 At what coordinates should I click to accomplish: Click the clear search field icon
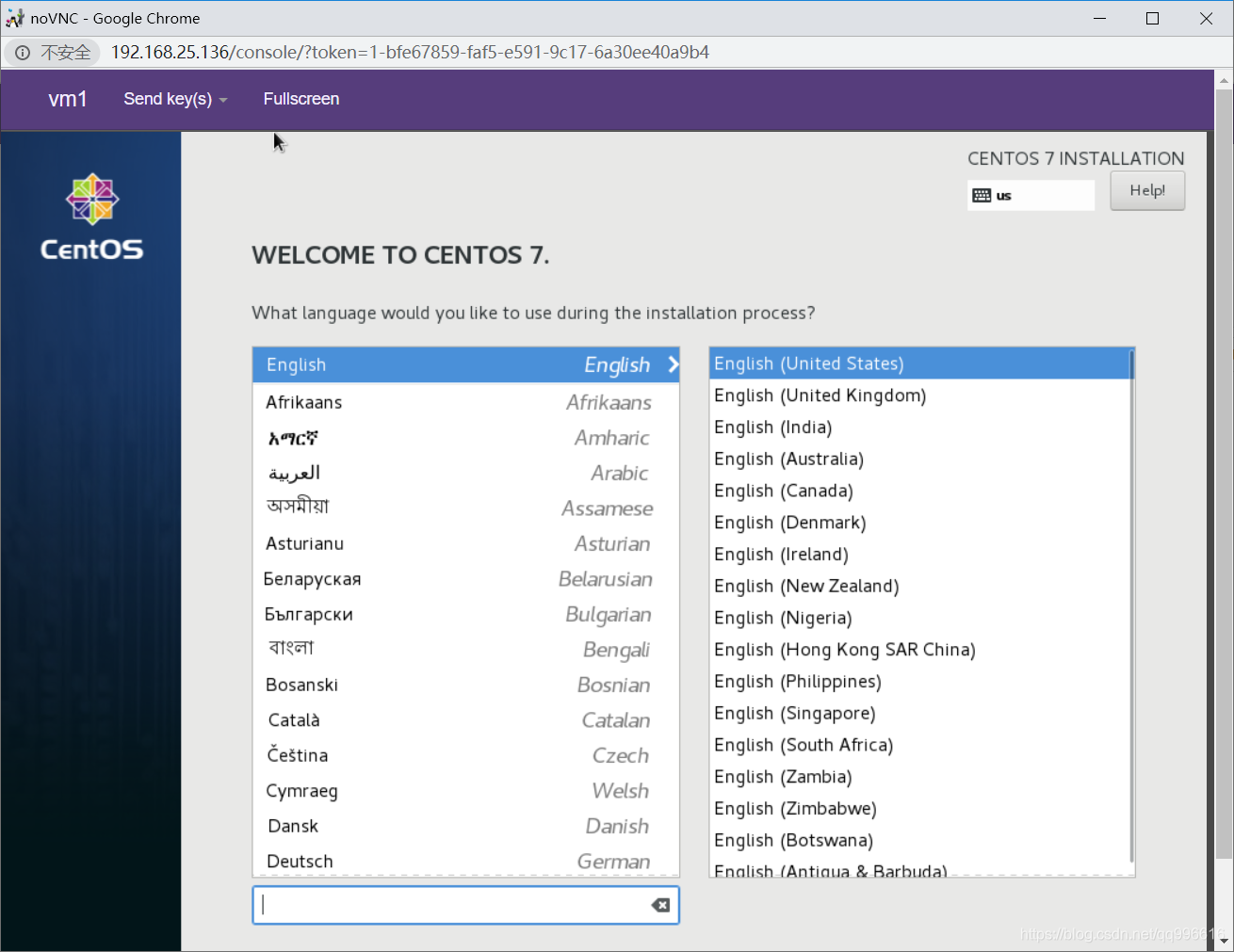tap(661, 905)
